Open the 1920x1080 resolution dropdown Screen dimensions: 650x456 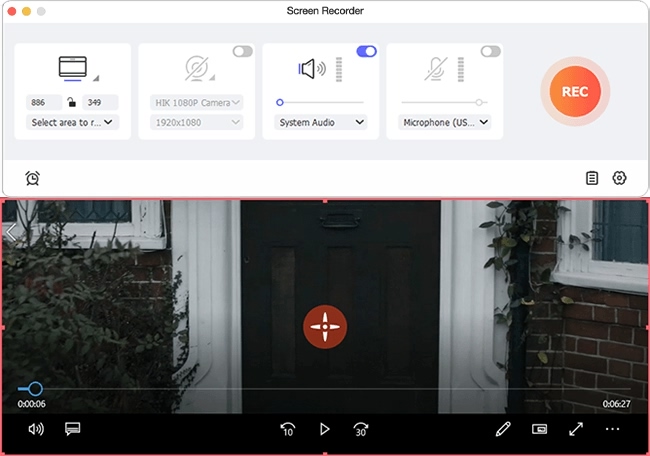tap(196, 122)
